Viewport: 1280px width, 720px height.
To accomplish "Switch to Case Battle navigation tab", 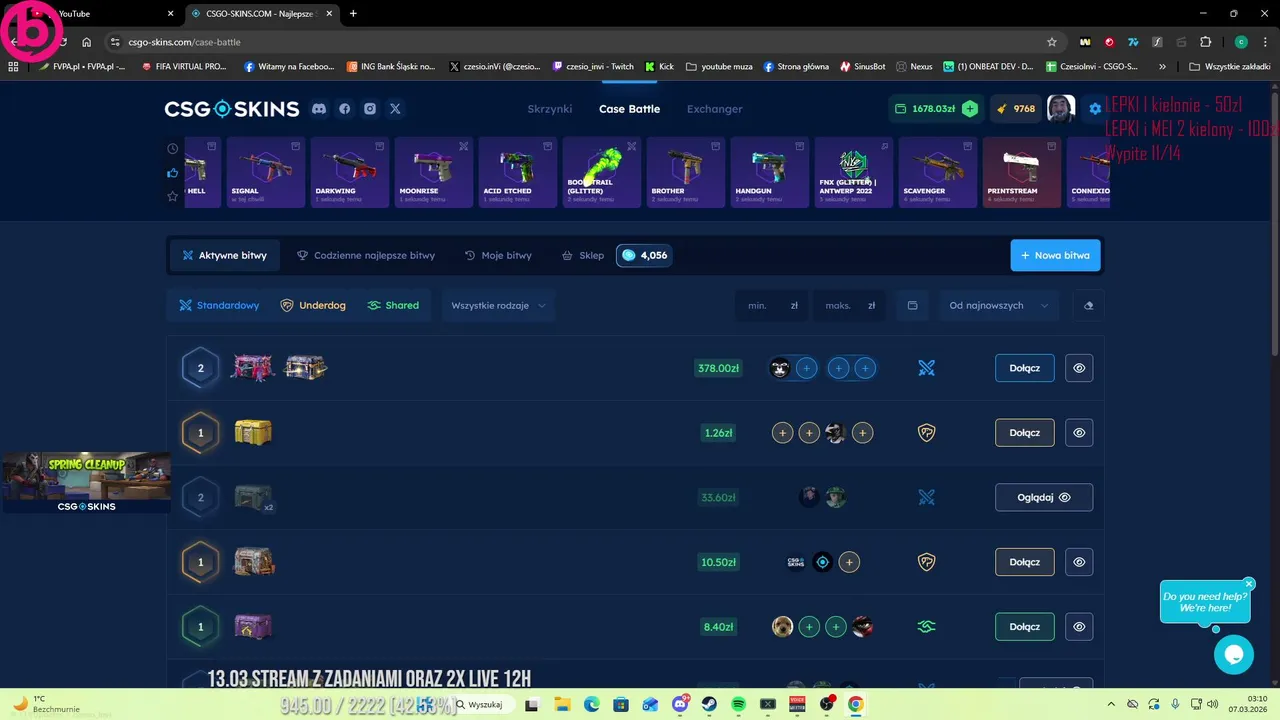I will pyautogui.click(x=629, y=109).
